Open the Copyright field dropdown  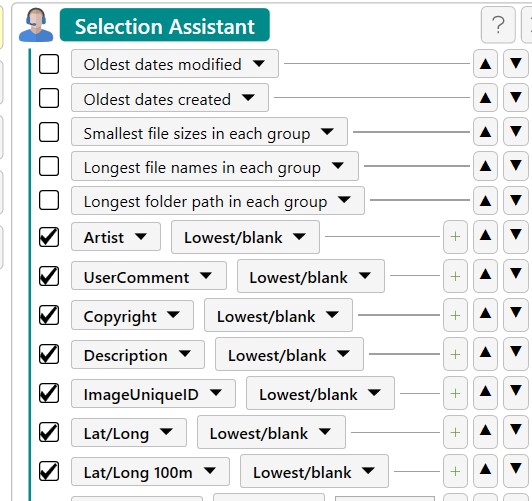click(x=132, y=315)
